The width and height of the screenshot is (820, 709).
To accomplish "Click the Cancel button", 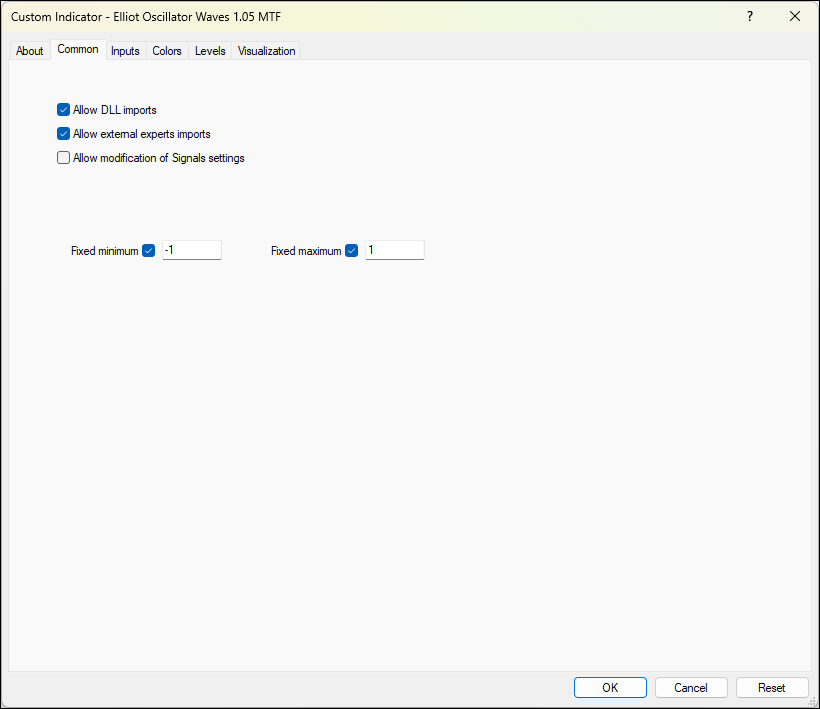I will coord(691,688).
